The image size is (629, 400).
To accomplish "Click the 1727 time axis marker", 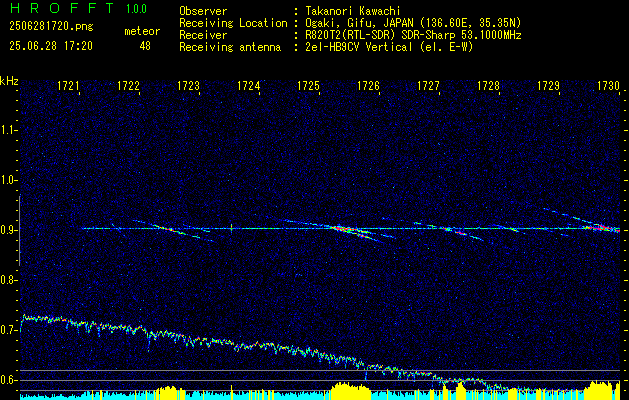I will (428, 85).
